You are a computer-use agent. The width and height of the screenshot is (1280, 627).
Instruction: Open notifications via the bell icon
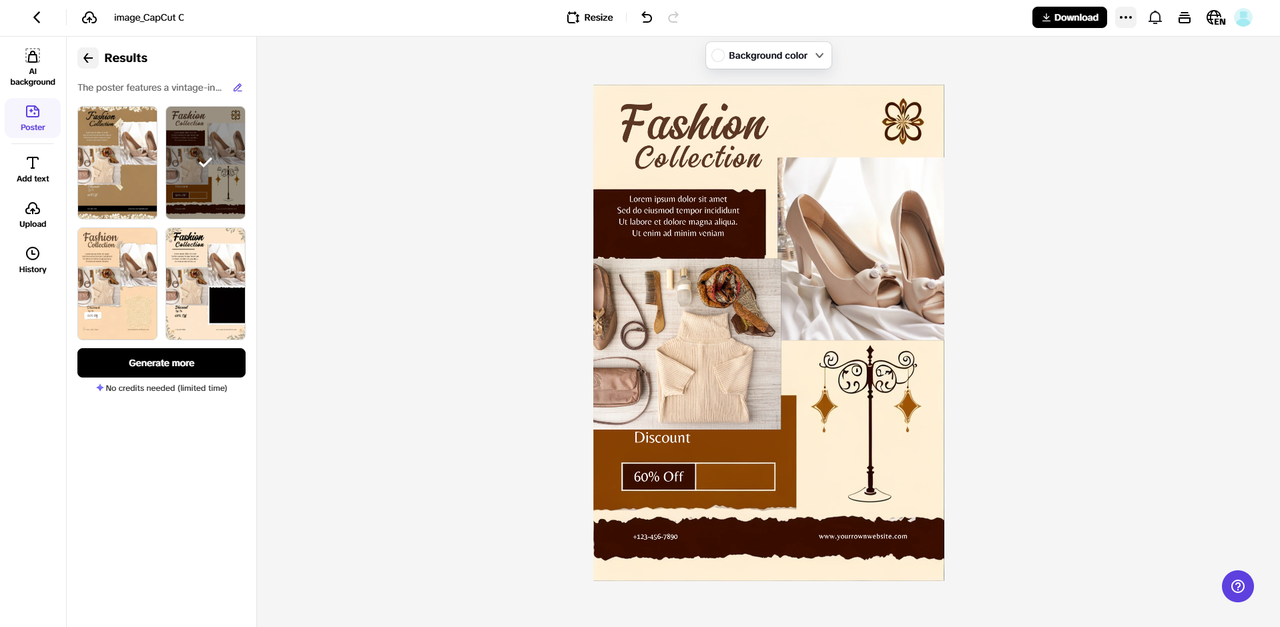click(x=1155, y=17)
